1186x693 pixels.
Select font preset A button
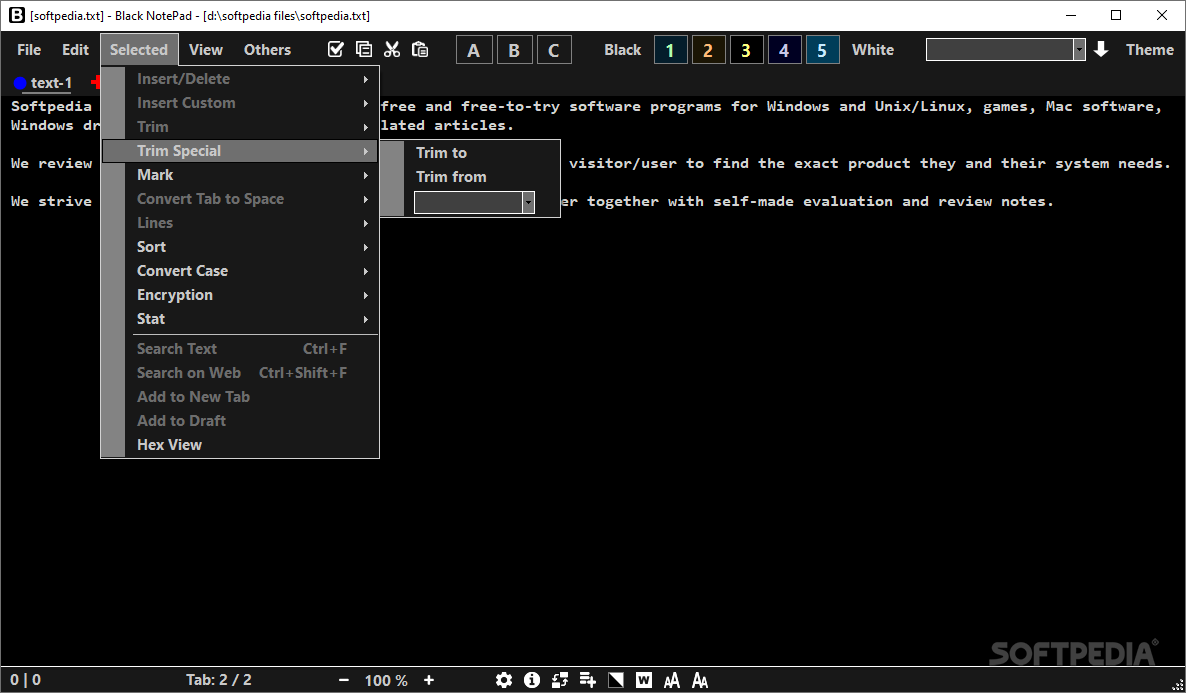pyautogui.click(x=474, y=50)
